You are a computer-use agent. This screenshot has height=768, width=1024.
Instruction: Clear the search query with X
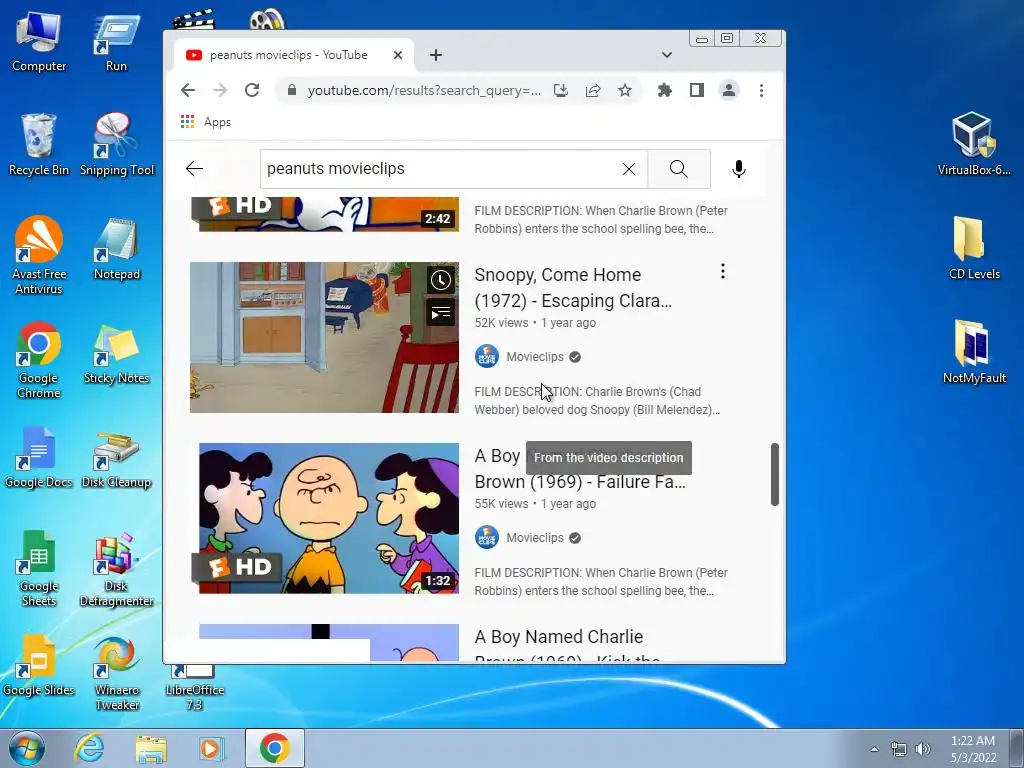click(x=629, y=169)
